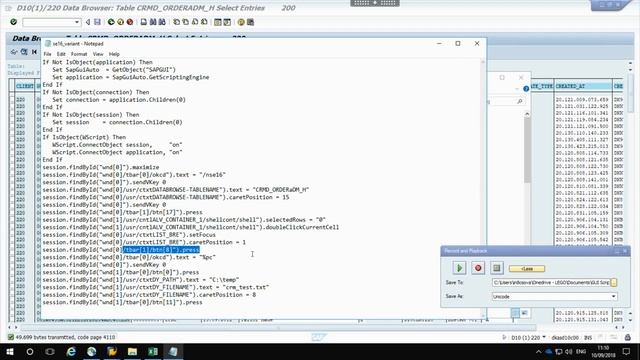Click the line ending with .maximize
This screenshot has width=640, height=360.
[x=101, y=167]
